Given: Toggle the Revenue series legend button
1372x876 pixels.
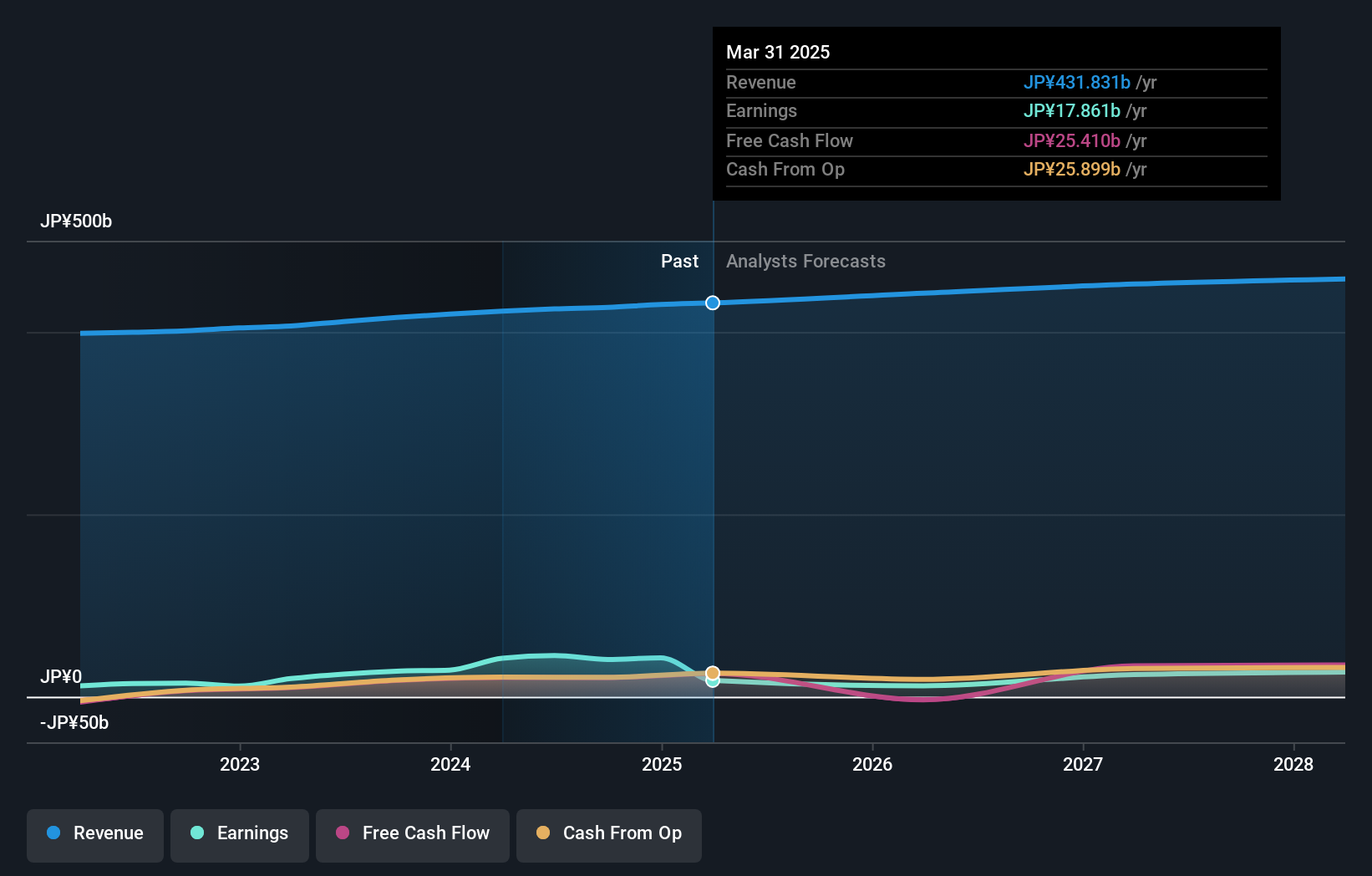Looking at the screenshot, I should [95, 835].
